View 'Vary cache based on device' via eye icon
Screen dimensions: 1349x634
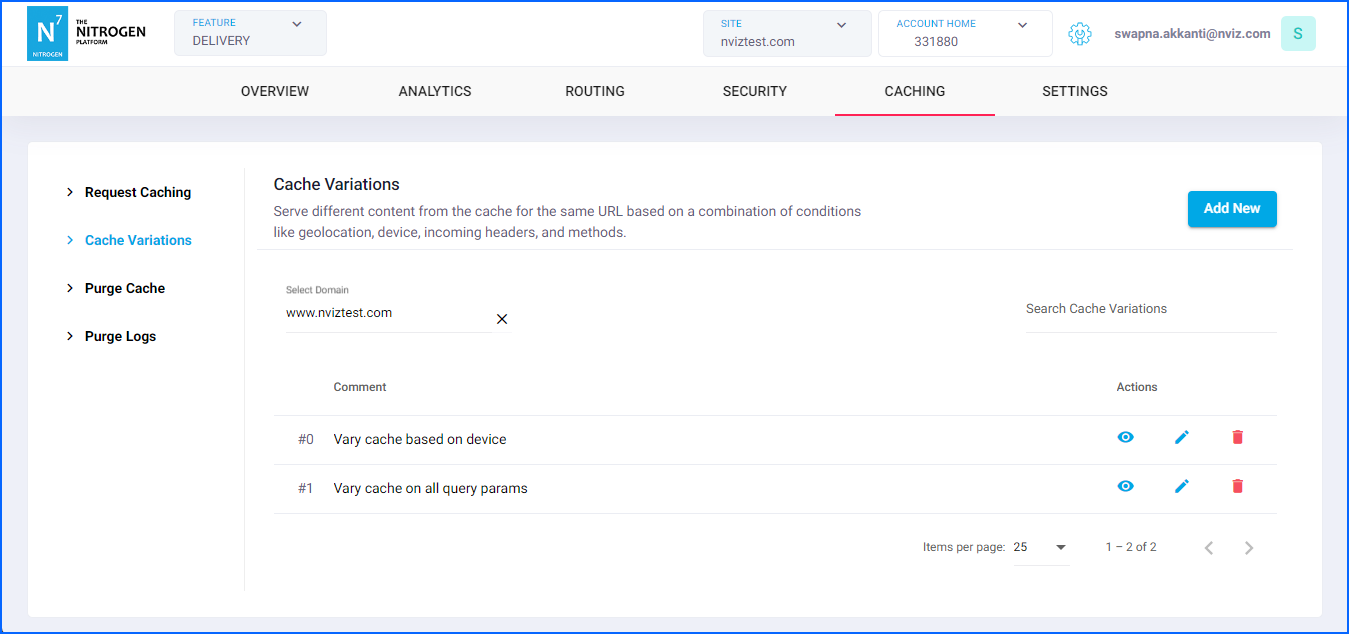(1125, 438)
